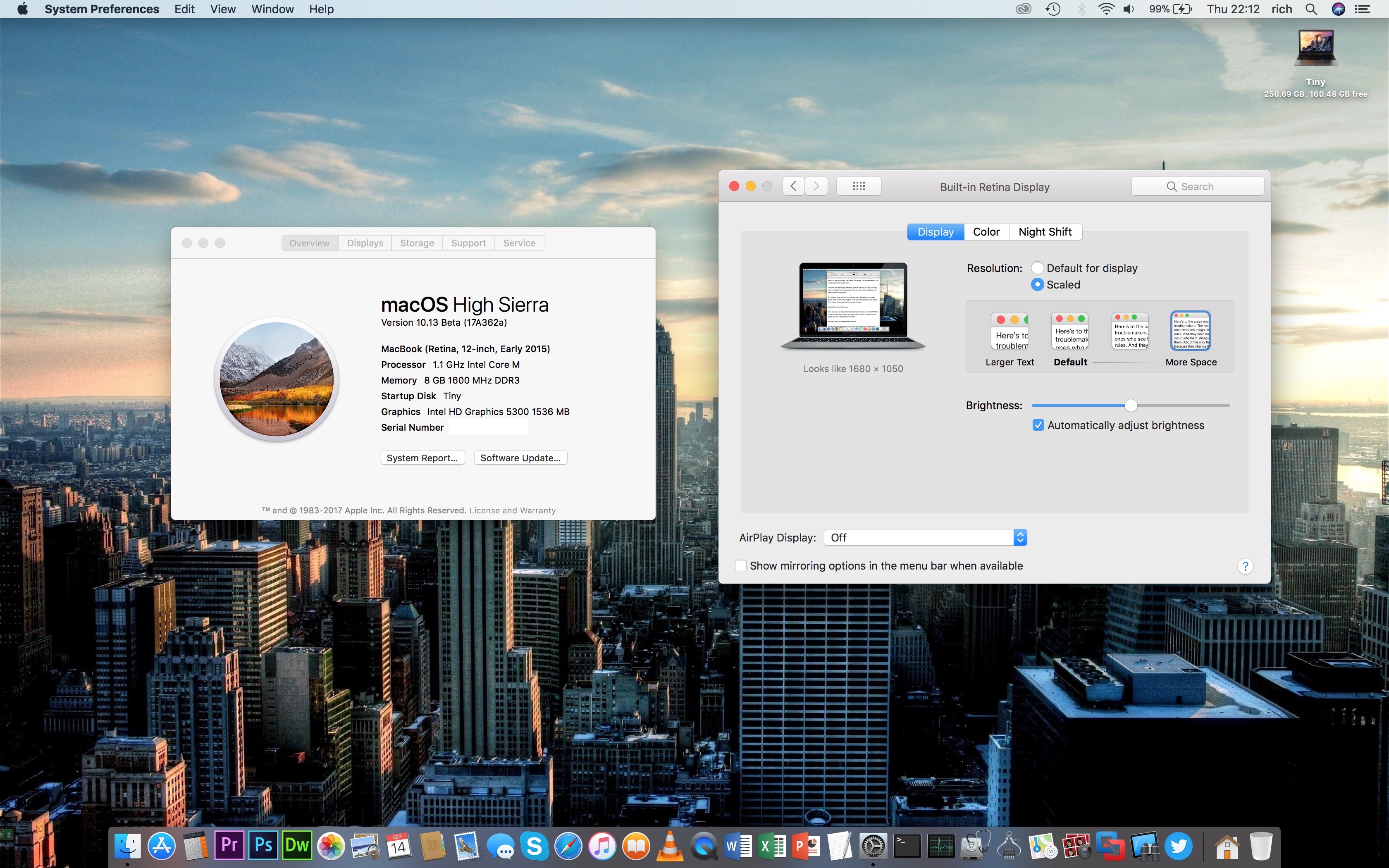Click macOS High Sierra logo image
Screen dimensions: 1389x868
tap(277, 379)
